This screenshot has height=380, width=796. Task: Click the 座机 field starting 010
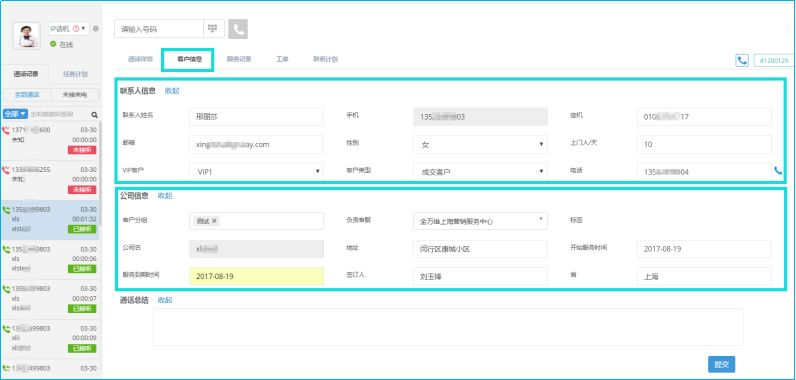pos(704,117)
